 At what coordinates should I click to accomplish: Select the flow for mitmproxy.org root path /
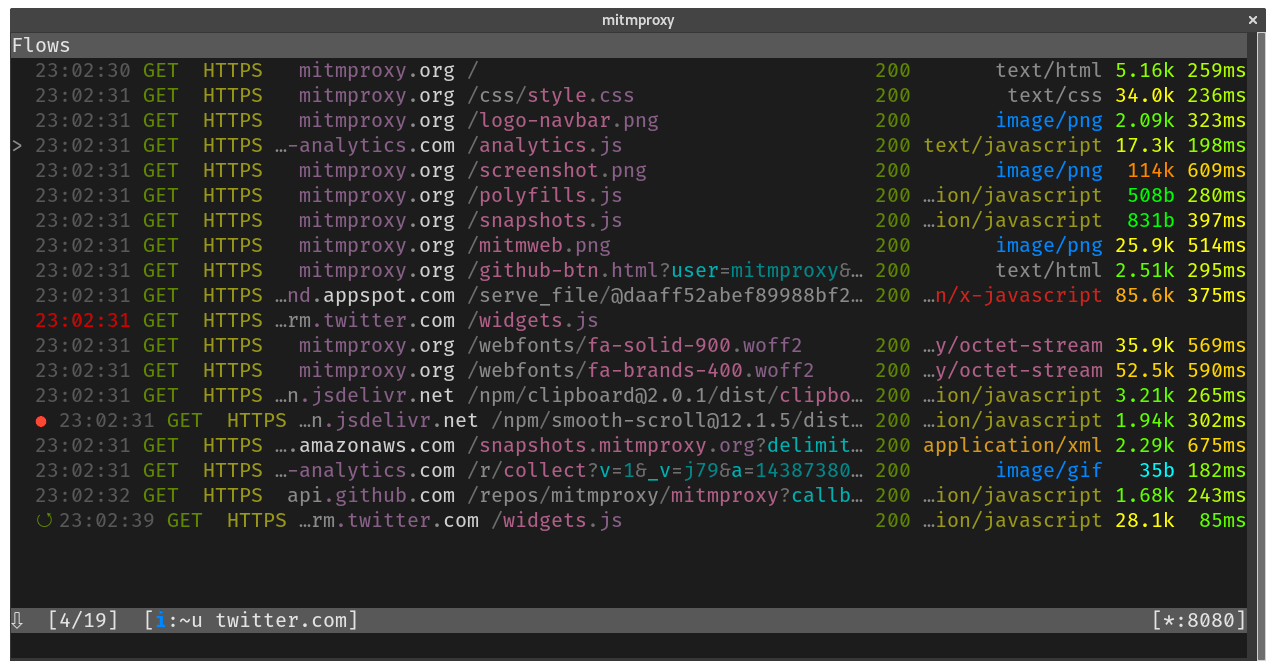(629, 71)
